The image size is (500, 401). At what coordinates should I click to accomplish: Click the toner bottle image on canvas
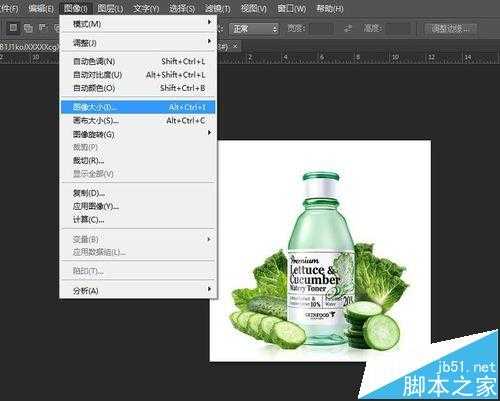click(320, 260)
